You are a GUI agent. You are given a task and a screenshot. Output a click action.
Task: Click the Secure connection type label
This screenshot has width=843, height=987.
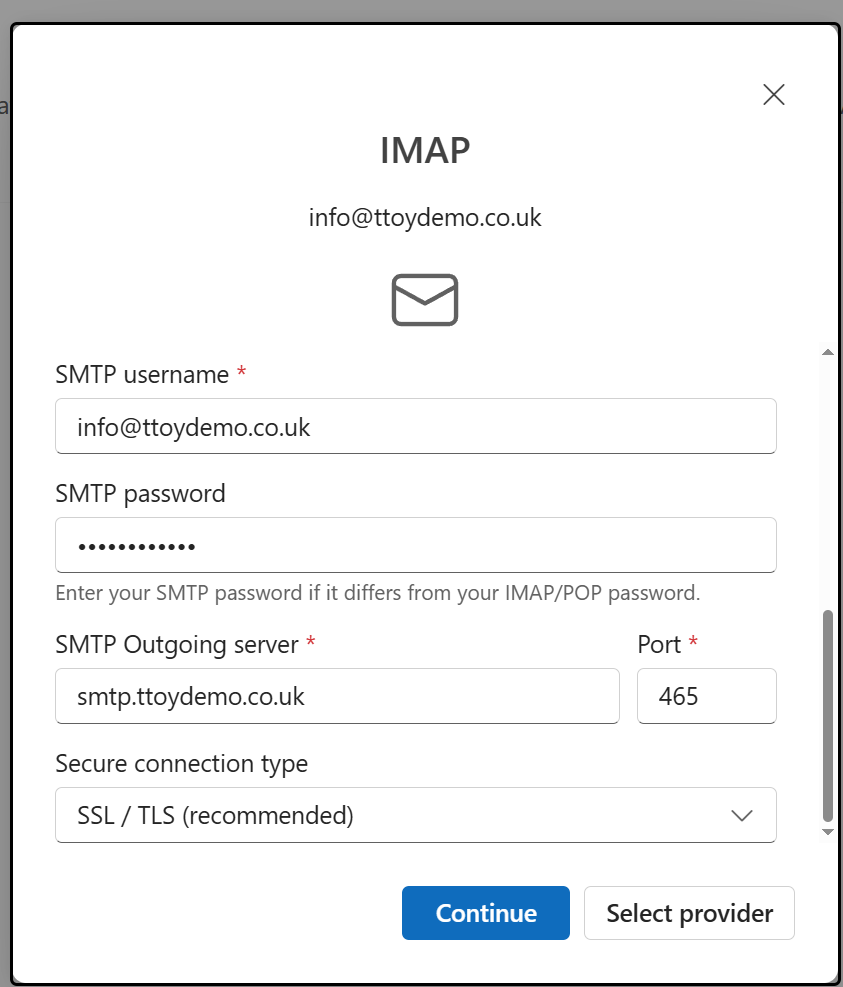pyautogui.click(x=182, y=764)
